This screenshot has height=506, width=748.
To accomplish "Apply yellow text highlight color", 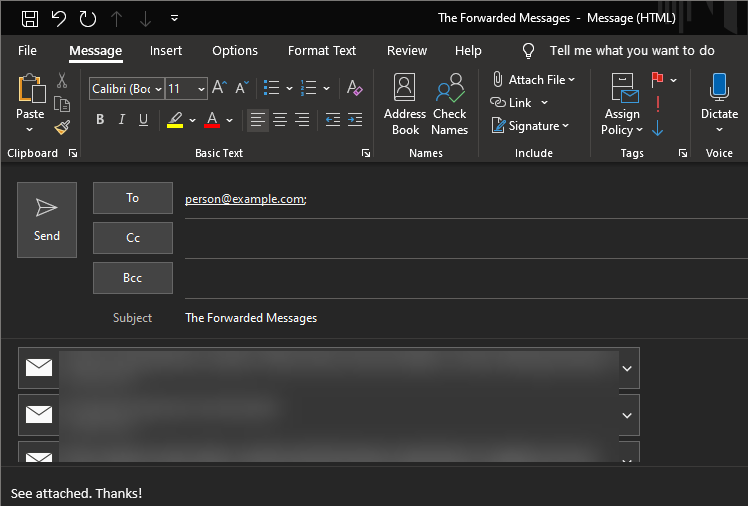I will click(x=175, y=119).
